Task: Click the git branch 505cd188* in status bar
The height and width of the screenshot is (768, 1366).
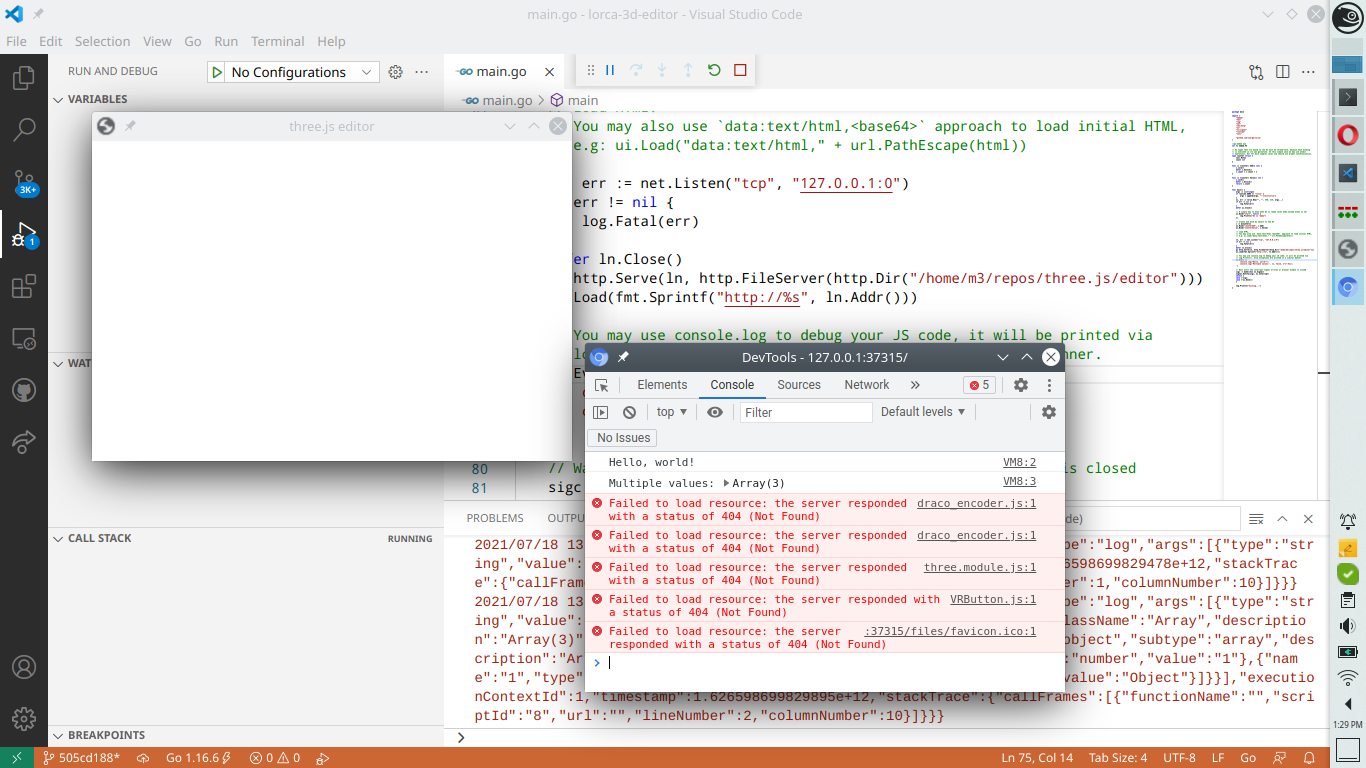Action: (80, 758)
